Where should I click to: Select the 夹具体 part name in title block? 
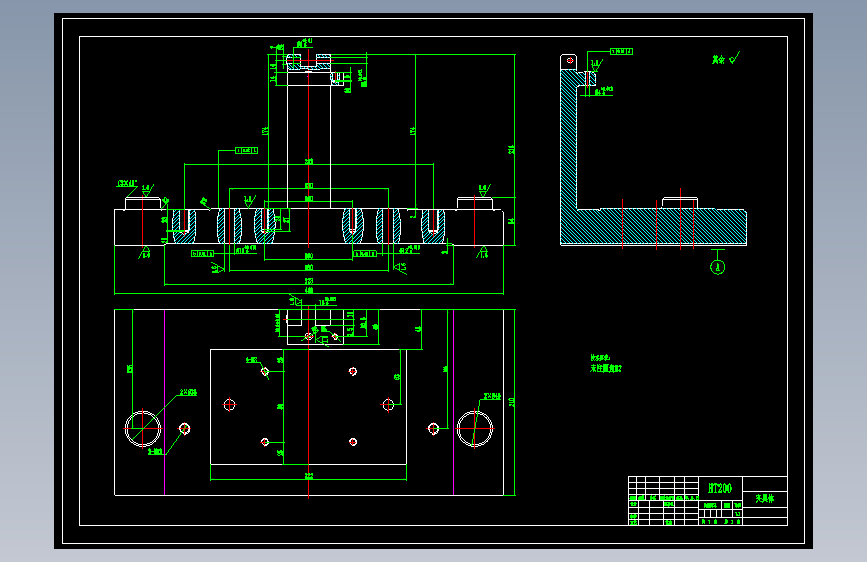point(765,498)
